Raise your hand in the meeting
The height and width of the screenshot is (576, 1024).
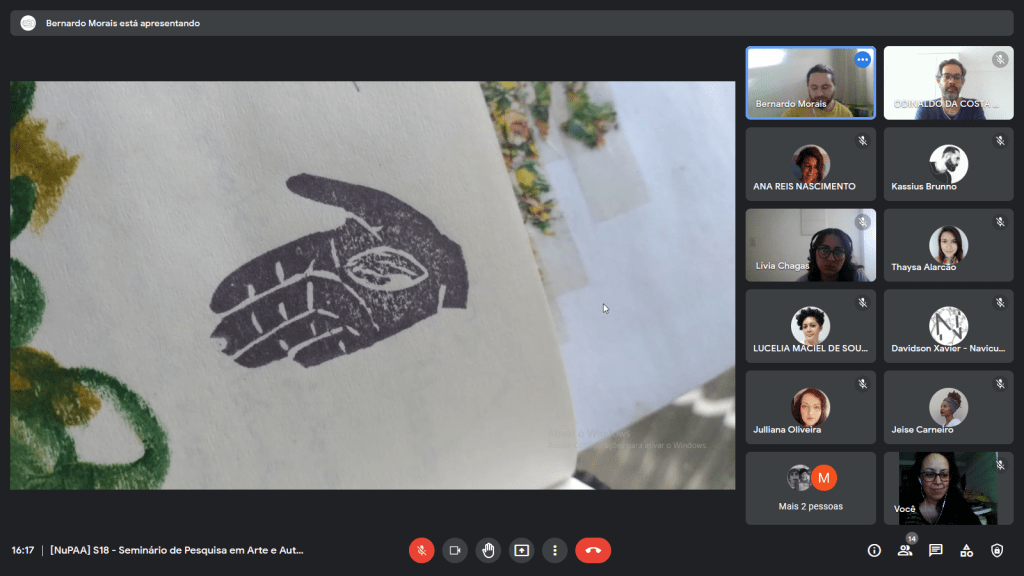[488, 550]
